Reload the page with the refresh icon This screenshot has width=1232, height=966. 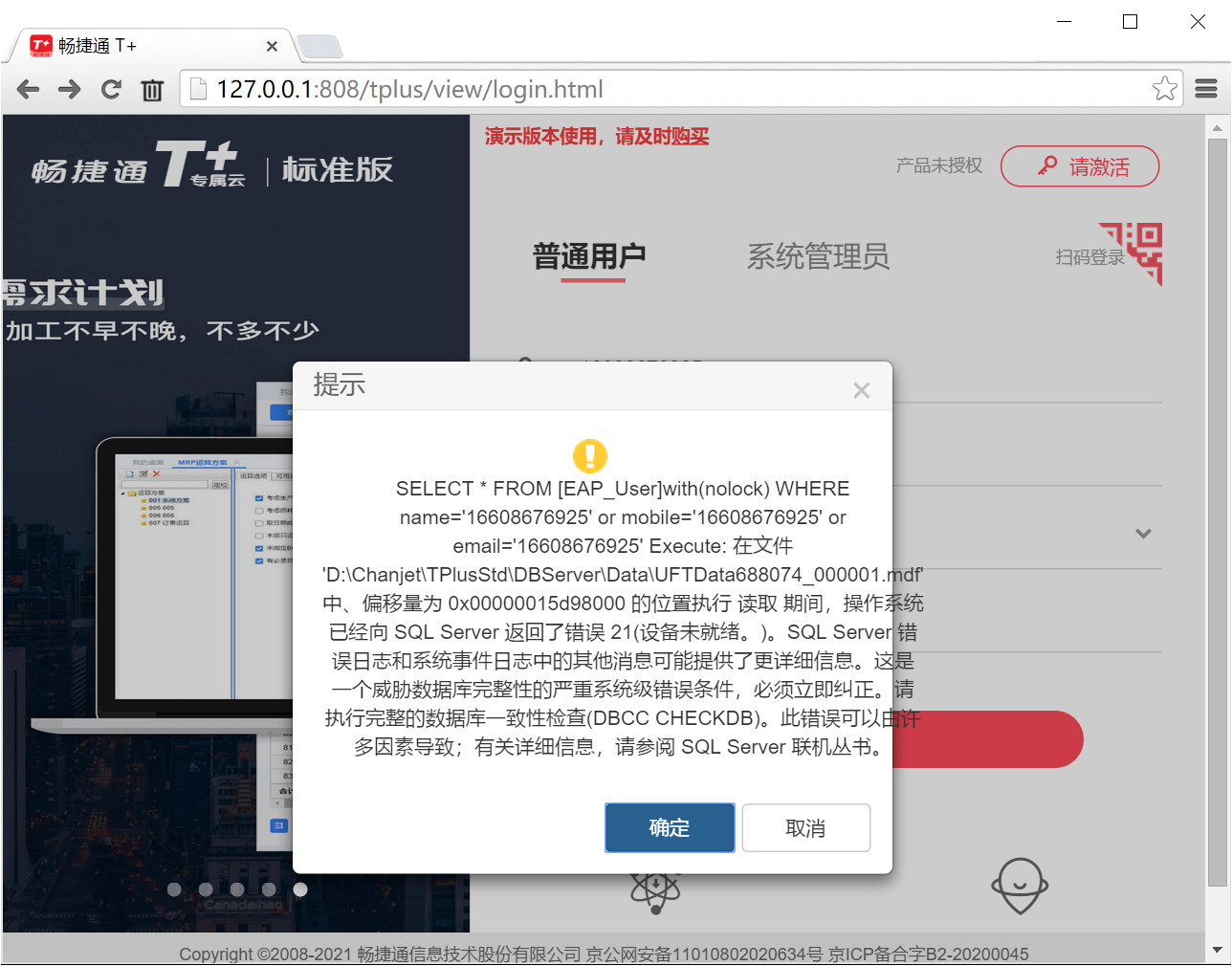tap(111, 90)
